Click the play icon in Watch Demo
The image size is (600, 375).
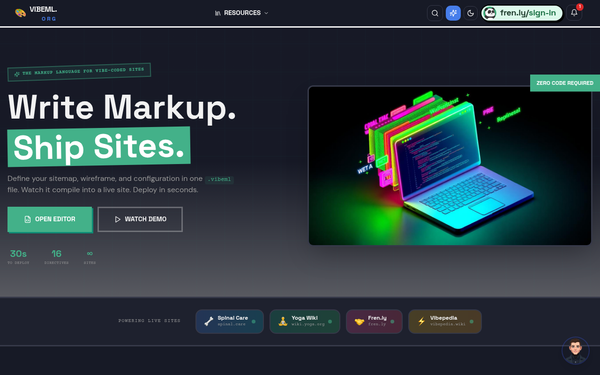(117, 219)
